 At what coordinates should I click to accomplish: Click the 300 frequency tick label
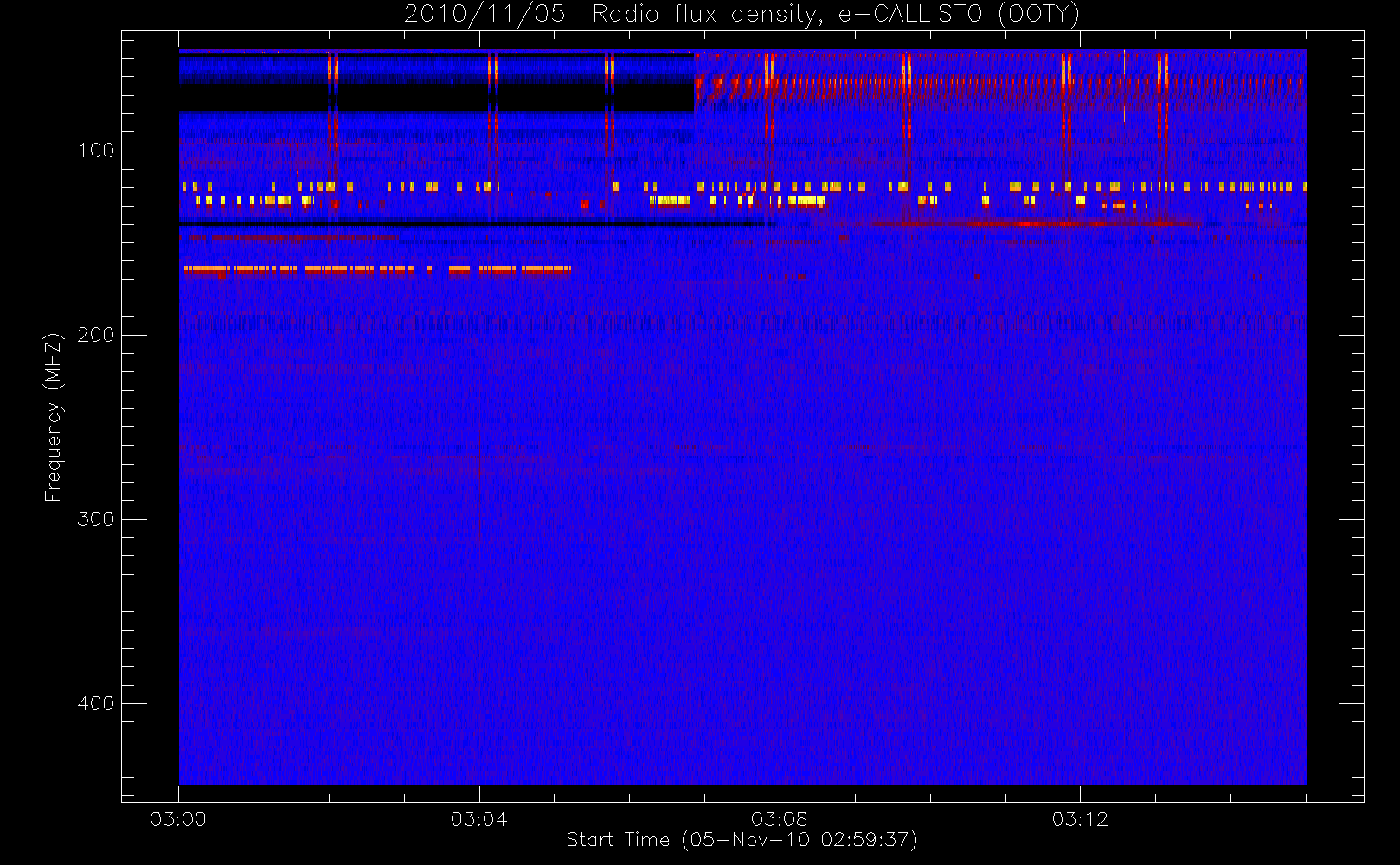tap(96, 519)
